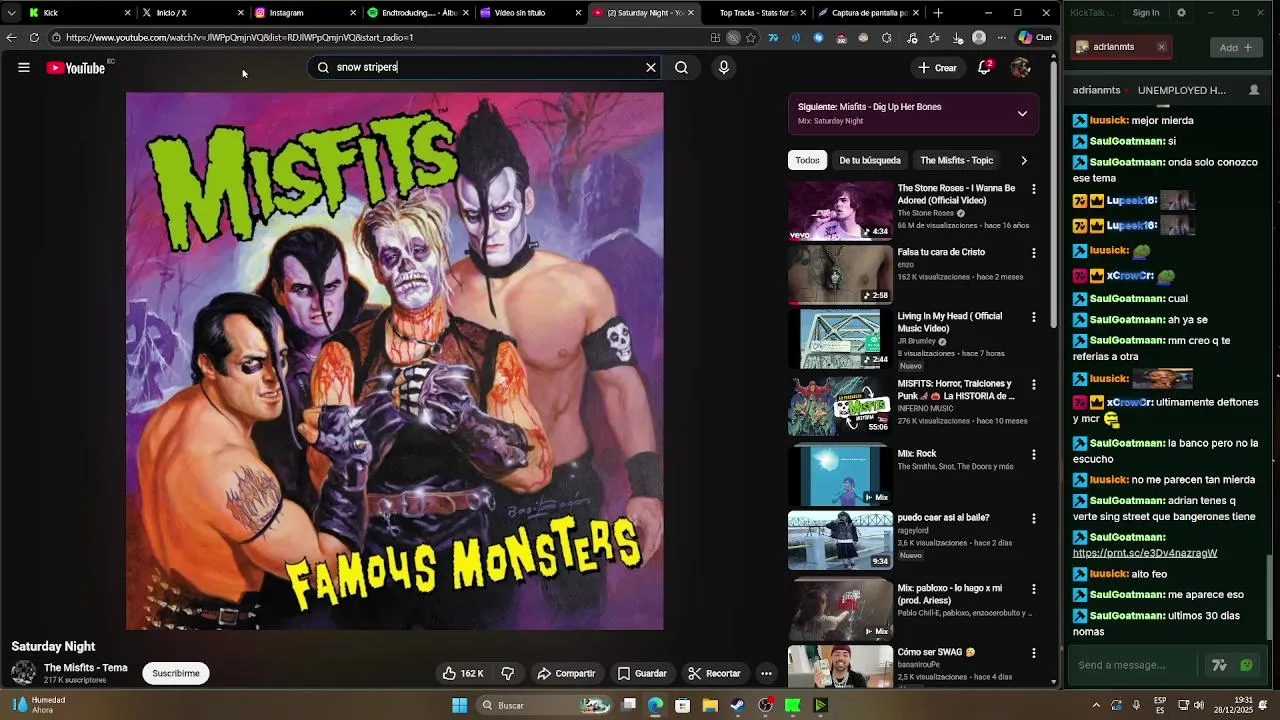This screenshot has width=1280, height=720.
Task: Open Steam from the taskbar
Action: coord(737,705)
